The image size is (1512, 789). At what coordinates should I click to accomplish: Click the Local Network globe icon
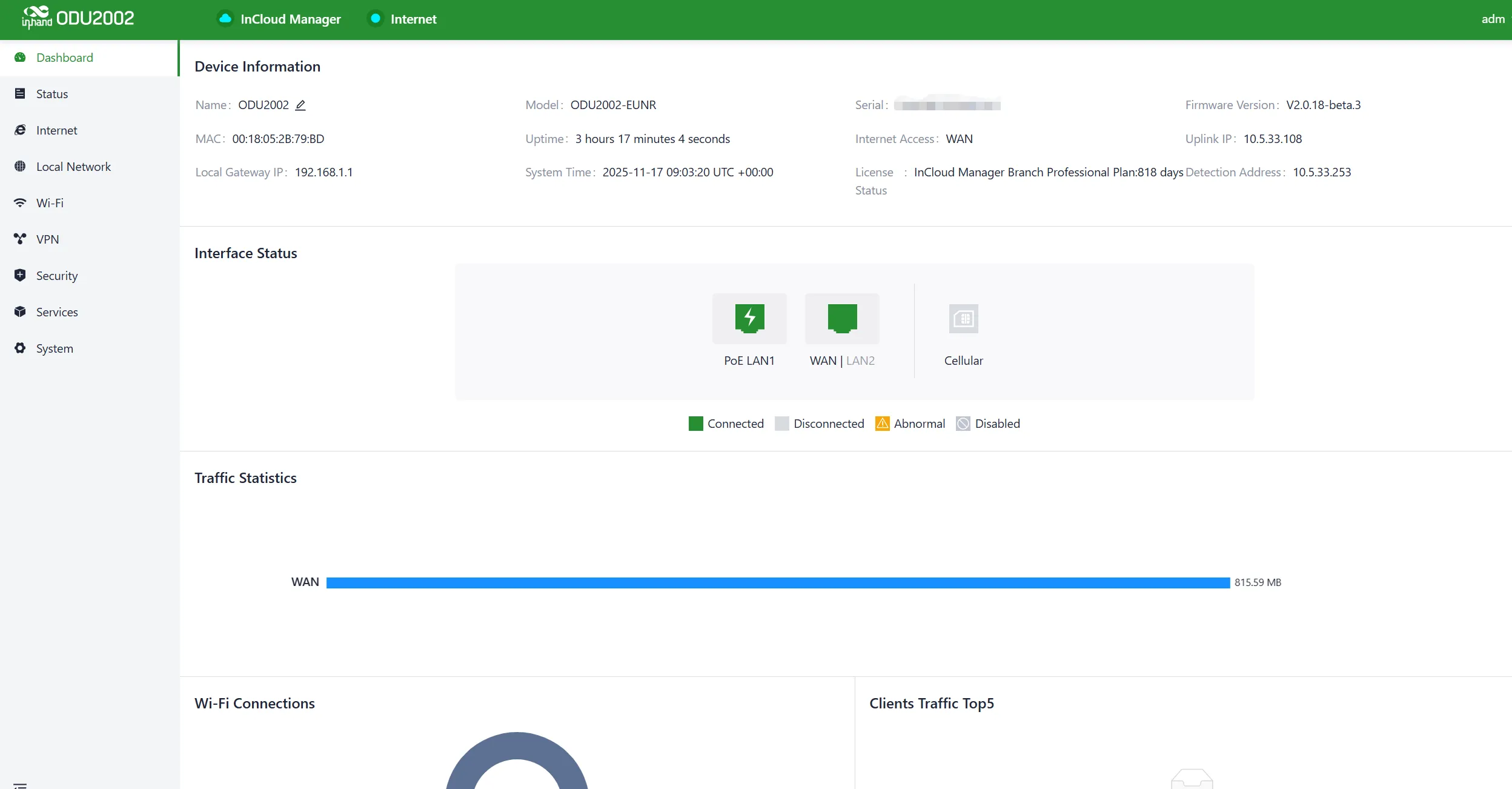point(20,167)
